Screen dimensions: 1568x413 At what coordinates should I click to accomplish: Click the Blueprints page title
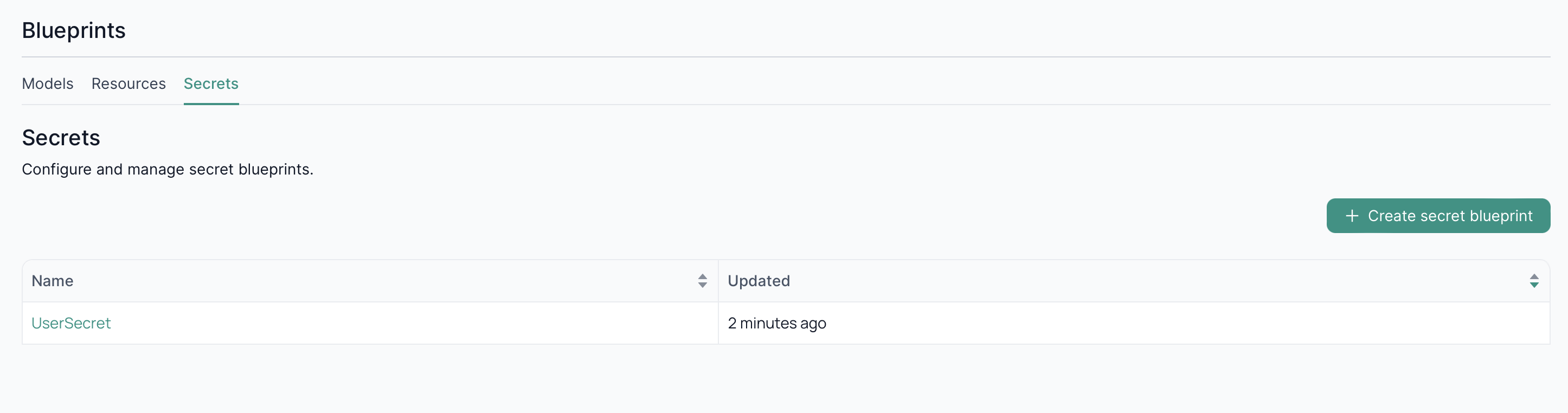[x=74, y=30]
